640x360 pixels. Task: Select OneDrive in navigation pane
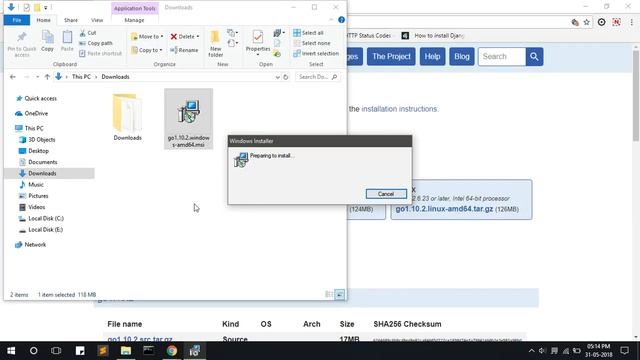coord(36,113)
